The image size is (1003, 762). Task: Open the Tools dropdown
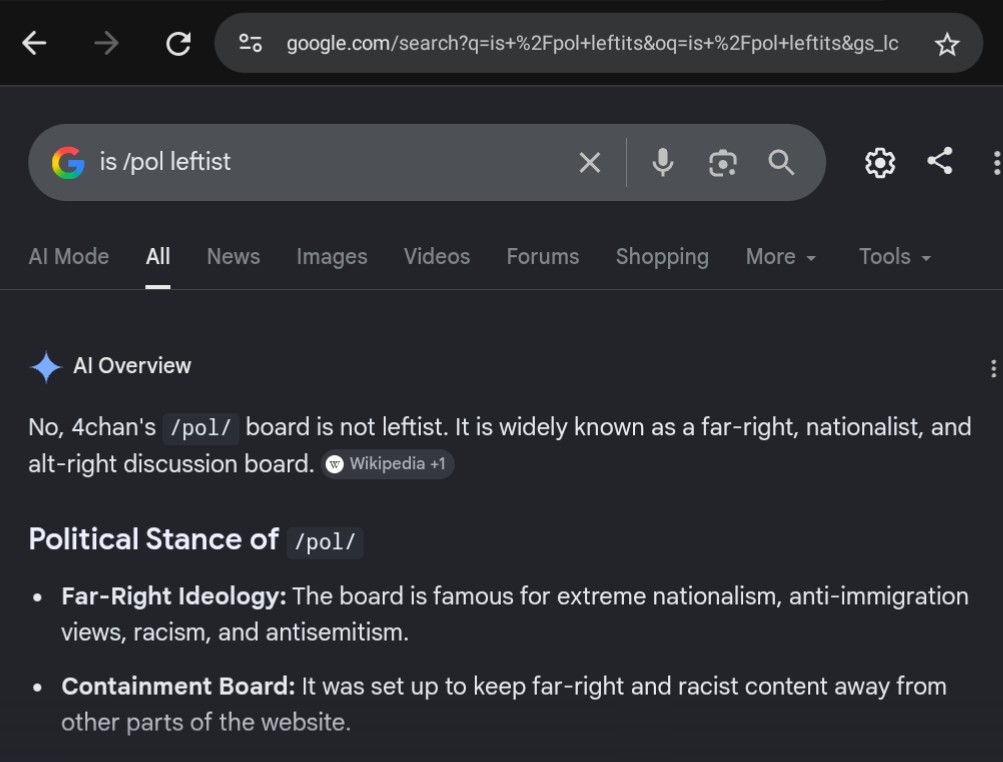(894, 257)
